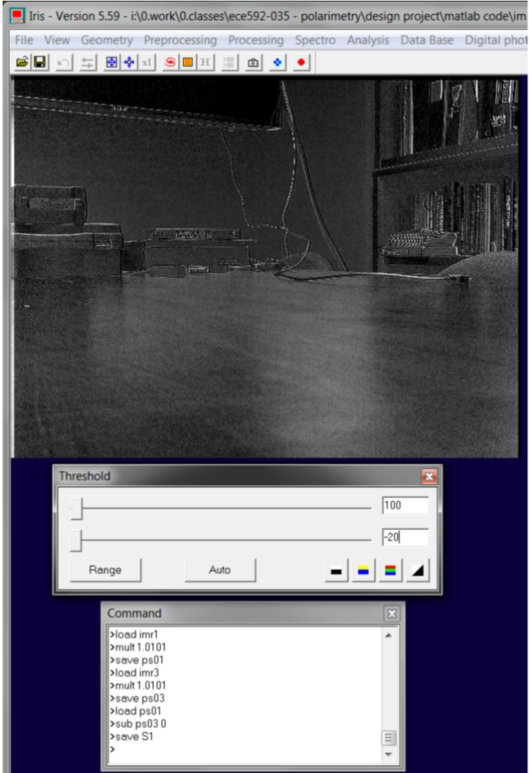
Task: Click the high threshold field showing 100
Action: click(405, 505)
